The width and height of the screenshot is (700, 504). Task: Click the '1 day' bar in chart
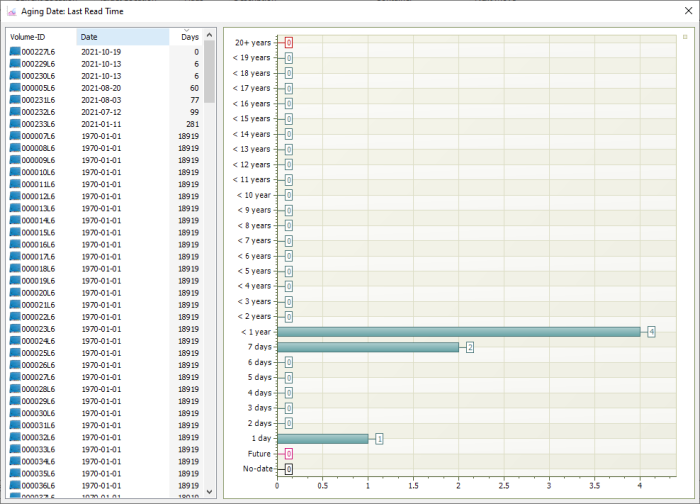(x=322, y=438)
